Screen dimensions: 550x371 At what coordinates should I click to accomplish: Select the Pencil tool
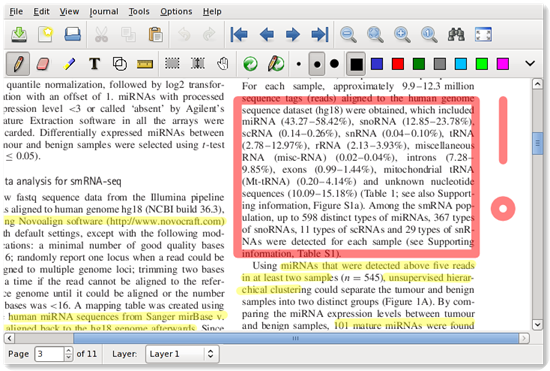(18, 64)
